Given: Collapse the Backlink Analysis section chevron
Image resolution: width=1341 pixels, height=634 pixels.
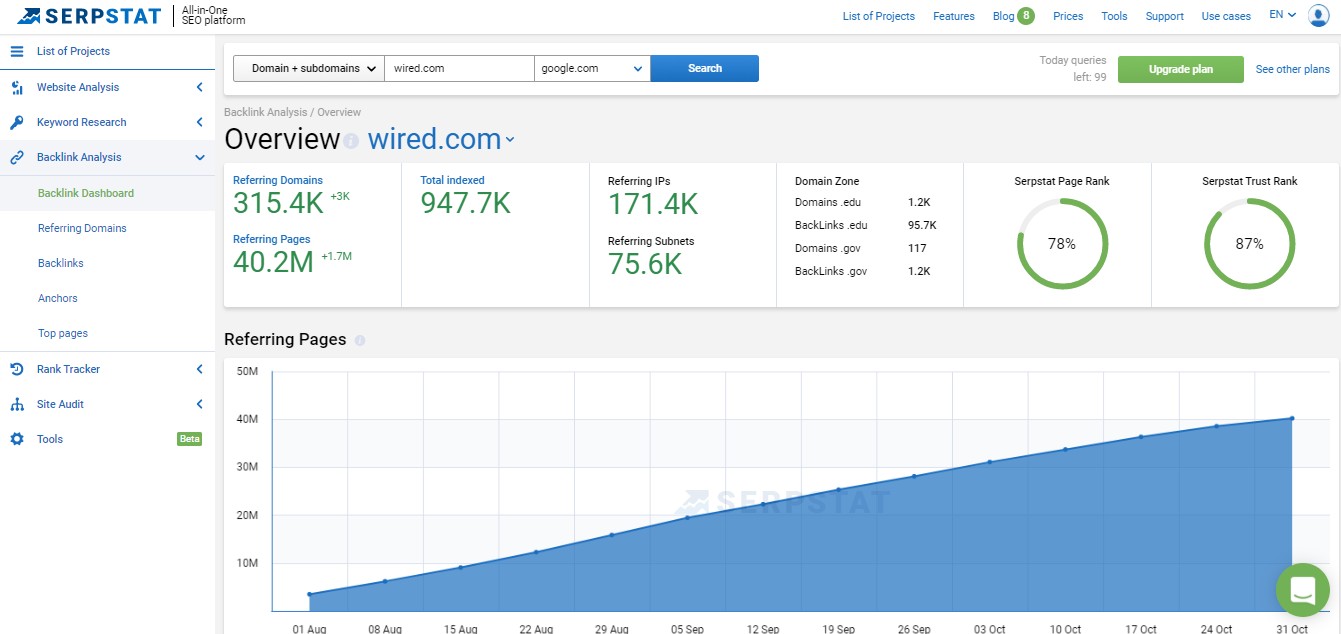Looking at the screenshot, I should [200, 157].
